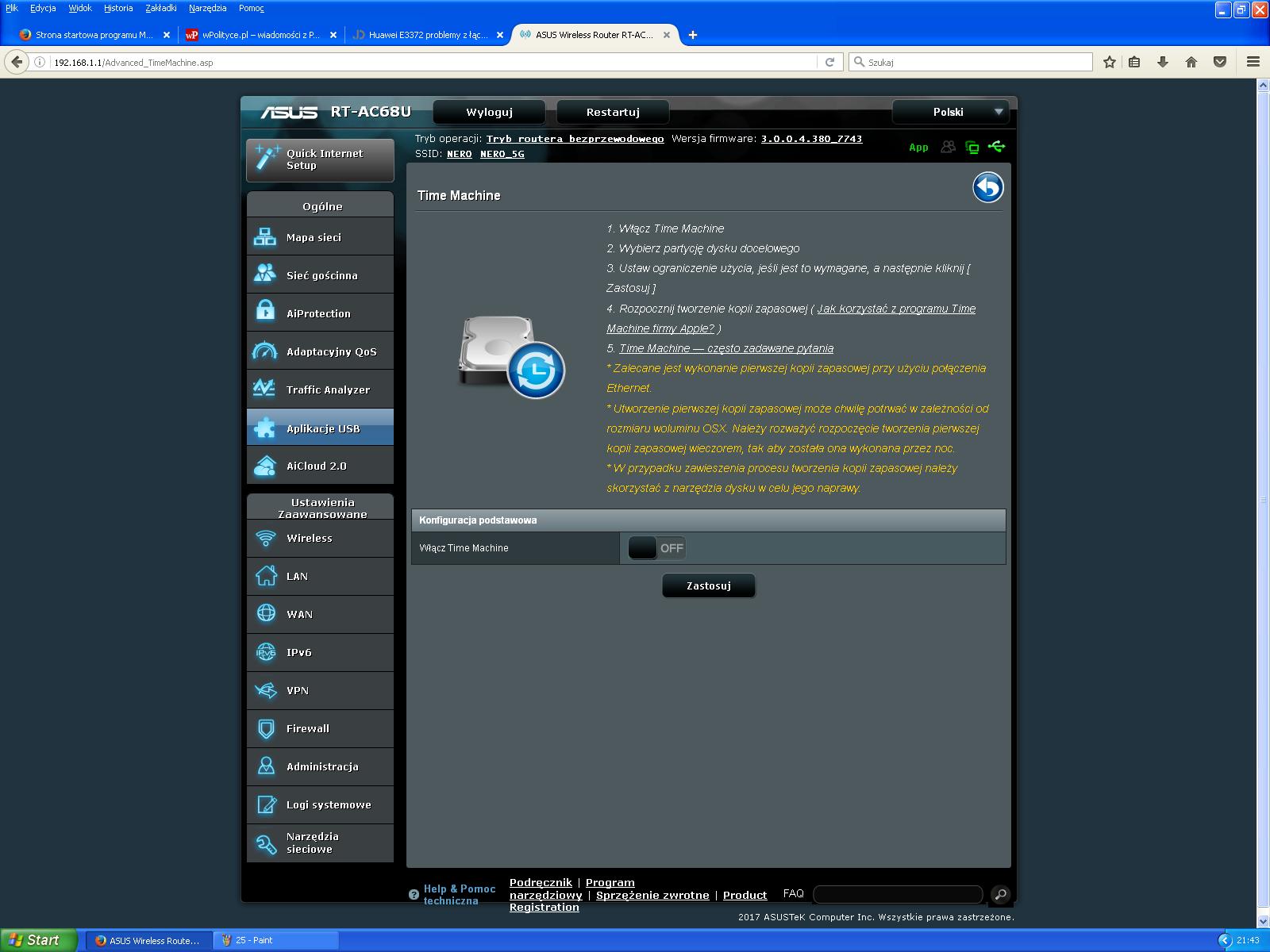Expand the Polski language dropdown
The image size is (1270, 952).
coord(950,112)
